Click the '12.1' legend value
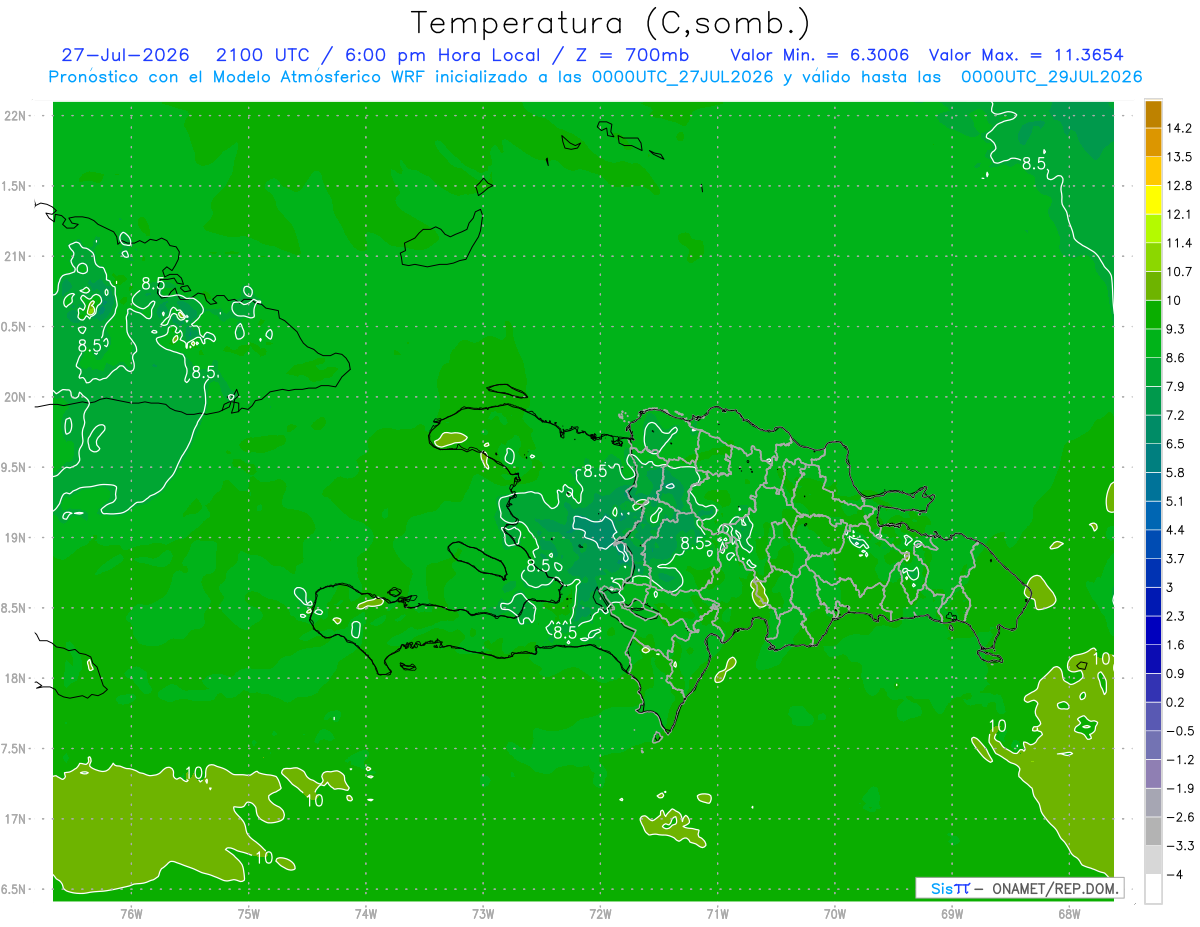Screen dimensions: 1200x927 coord(1178,214)
